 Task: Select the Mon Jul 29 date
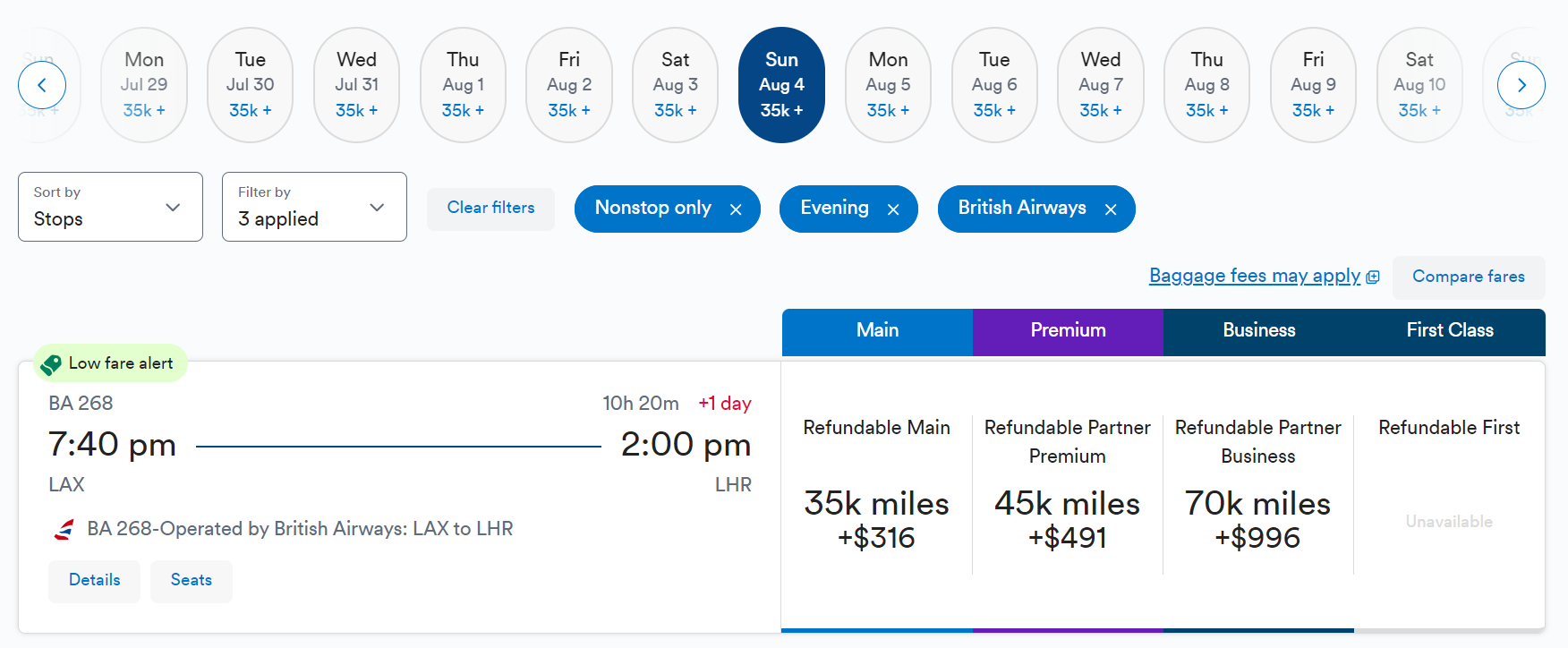[x=144, y=85]
